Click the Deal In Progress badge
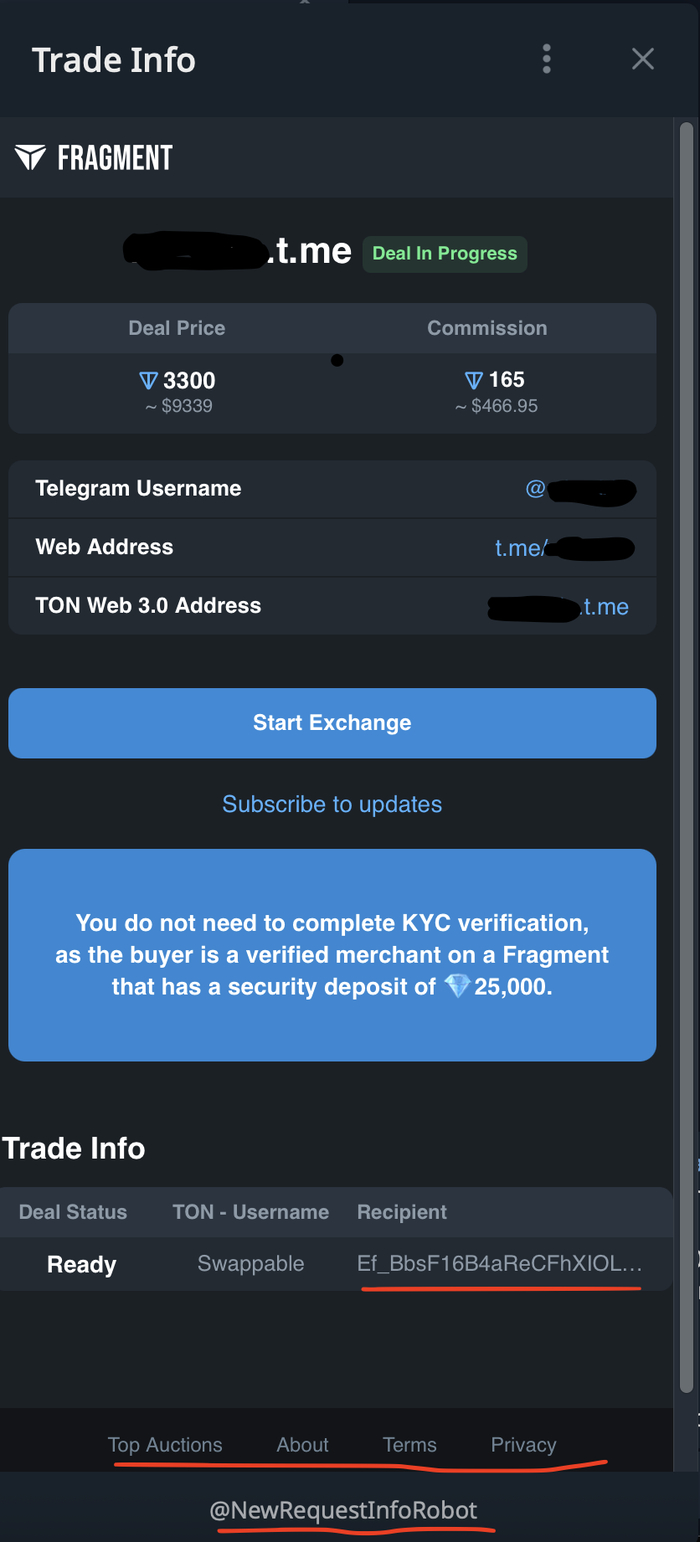 click(444, 254)
